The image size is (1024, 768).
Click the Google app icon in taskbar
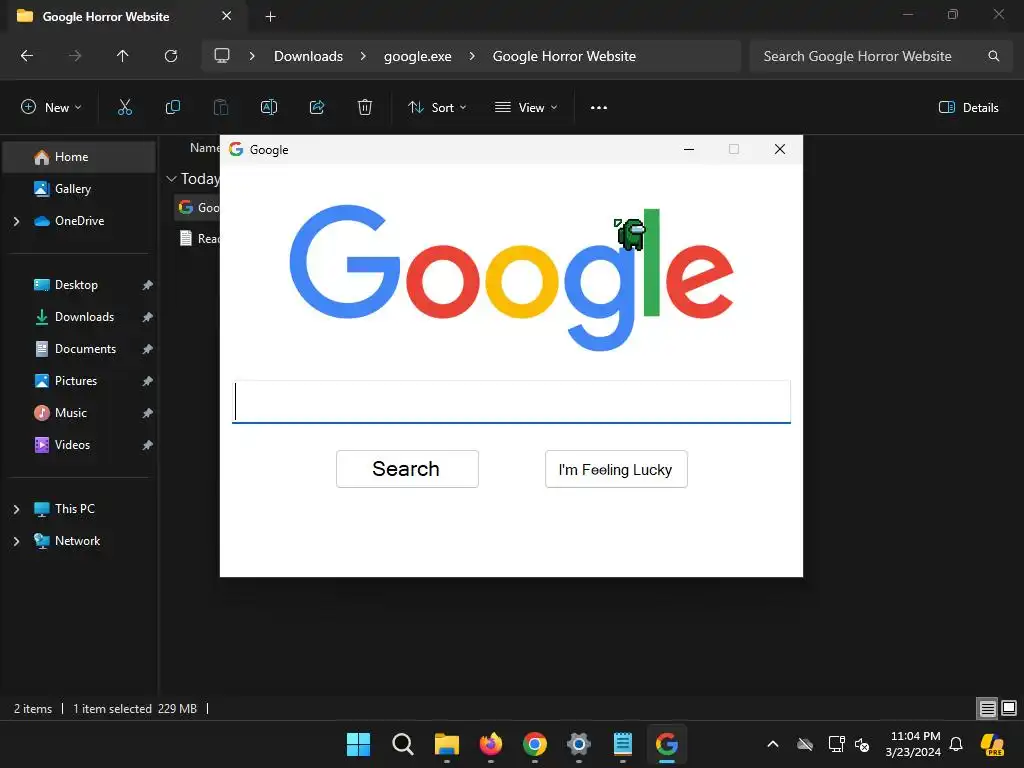[667, 744]
